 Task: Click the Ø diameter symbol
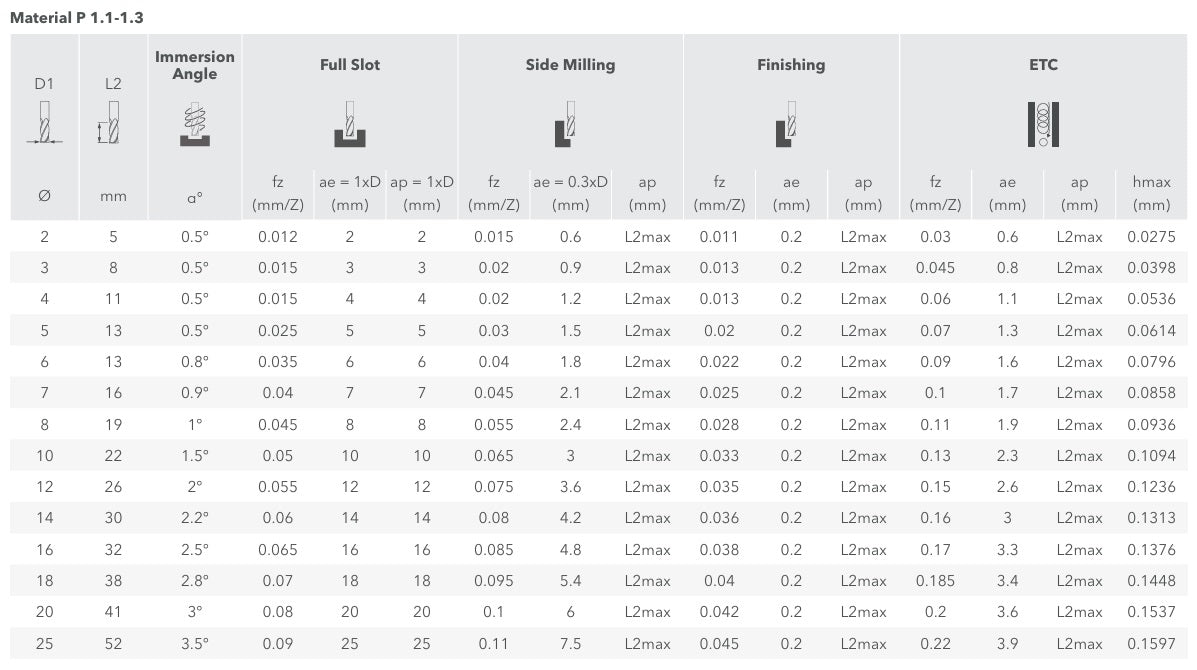click(x=44, y=196)
